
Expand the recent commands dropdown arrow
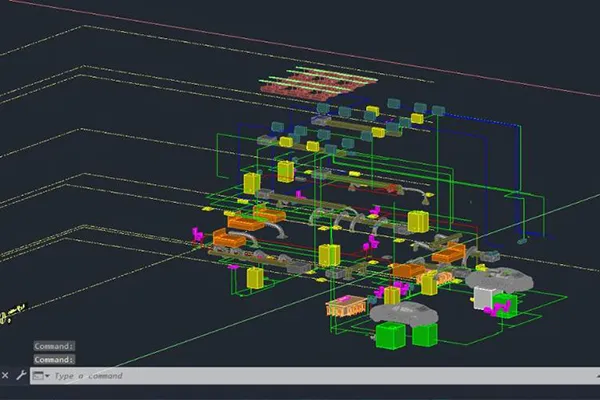click(47, 376)
